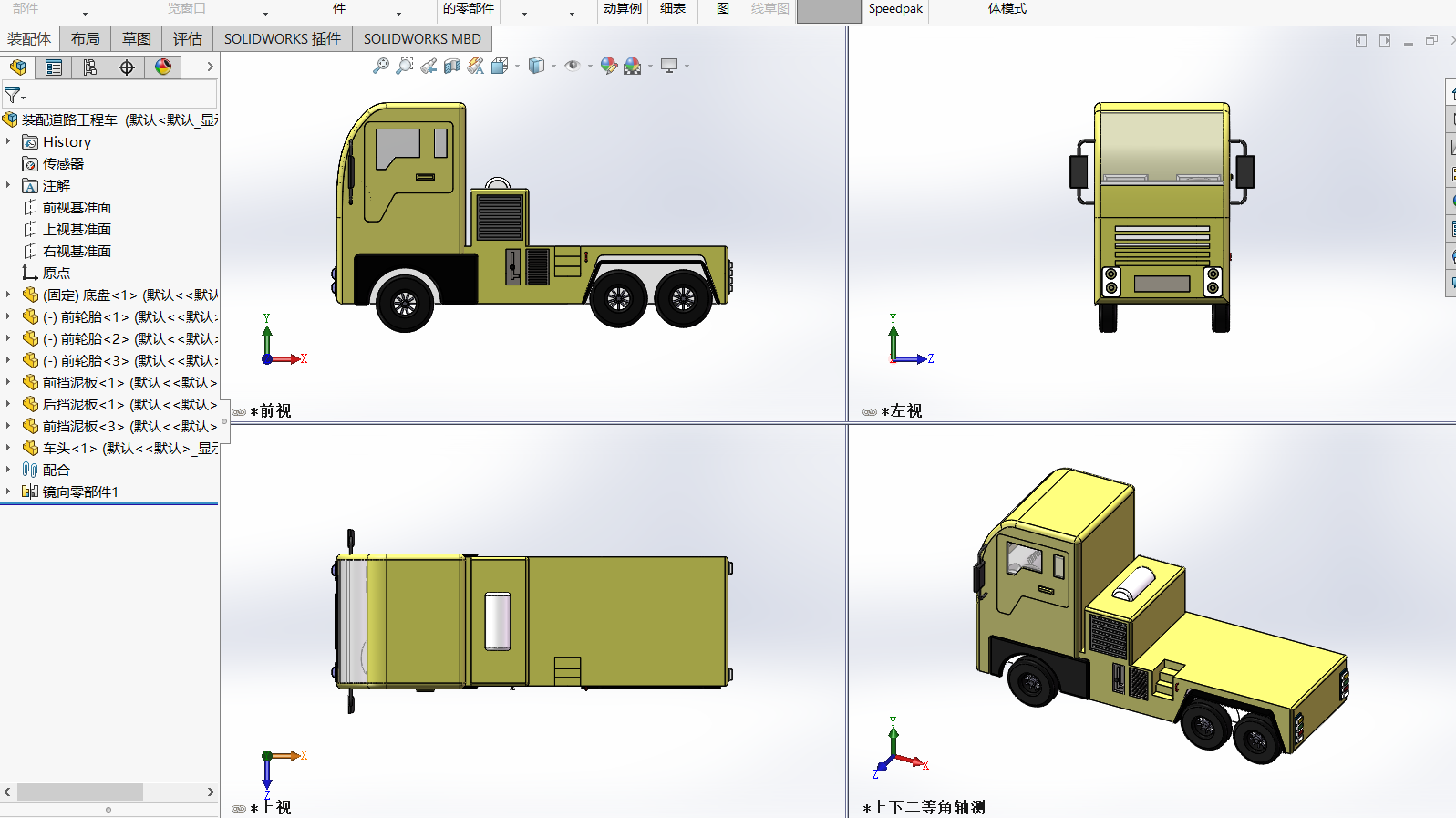Click the previous document window arrow icon
This screenshot has width=1456, height=818.
(1361, 40)
